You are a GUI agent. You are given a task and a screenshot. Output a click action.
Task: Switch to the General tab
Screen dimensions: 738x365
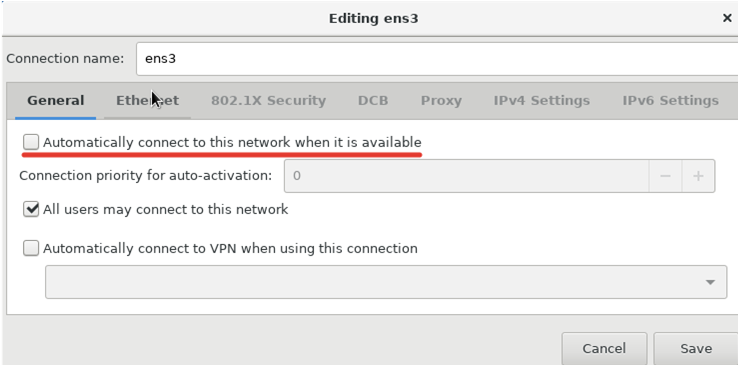pos(56,101)
